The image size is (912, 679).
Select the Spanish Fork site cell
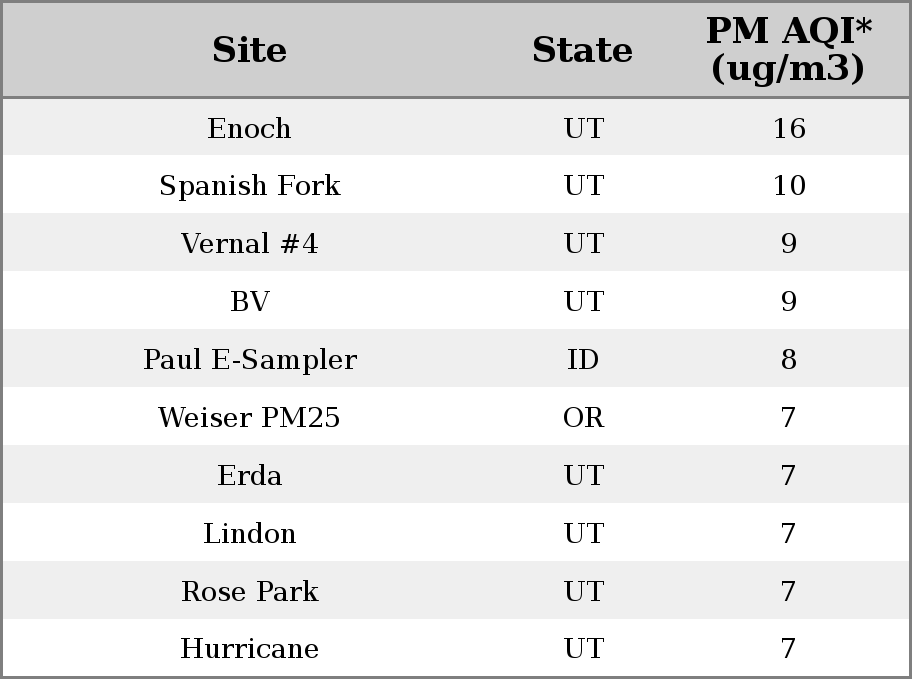pos(250,186)
